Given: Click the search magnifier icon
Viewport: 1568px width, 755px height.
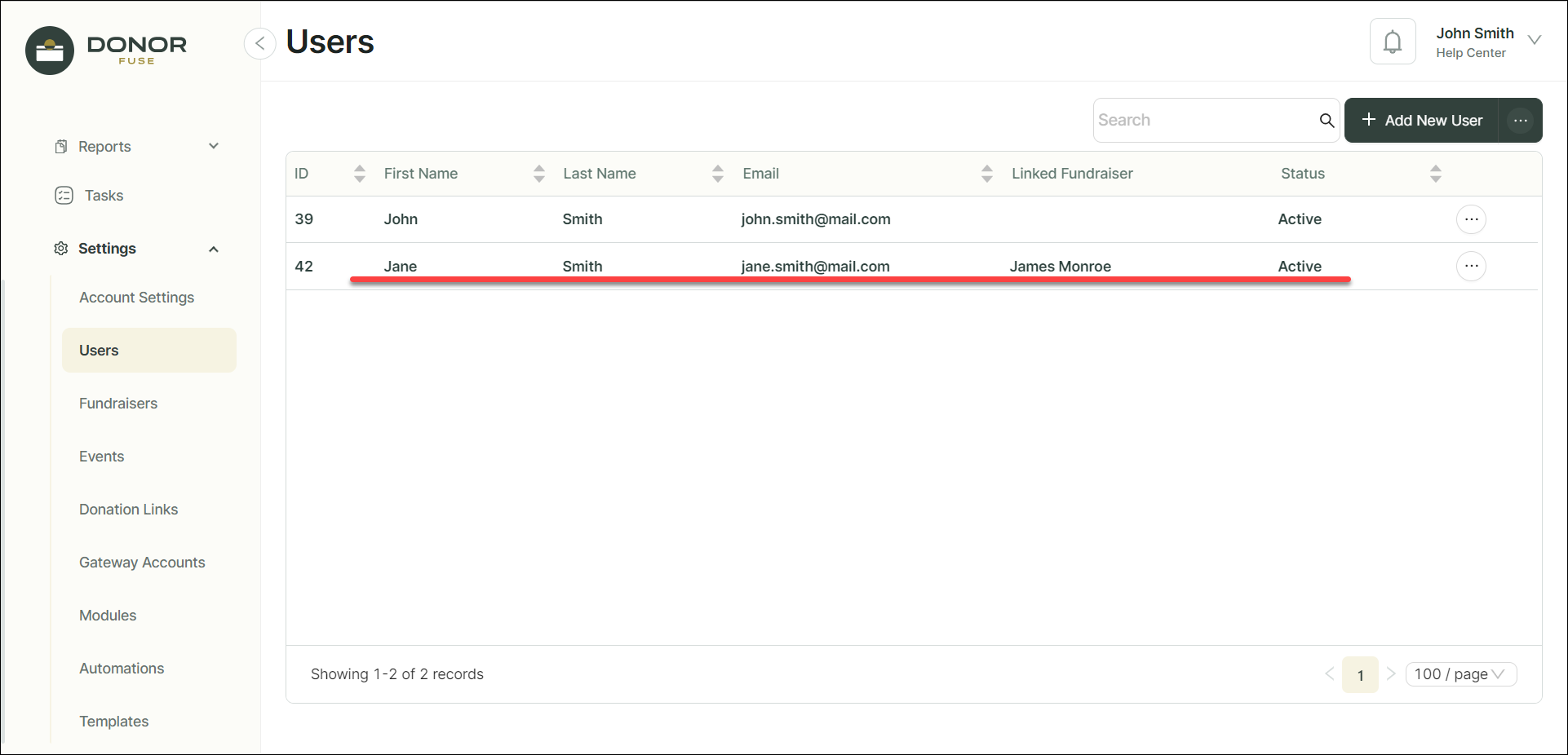Looking at the screenshot, I should 1327,121.
